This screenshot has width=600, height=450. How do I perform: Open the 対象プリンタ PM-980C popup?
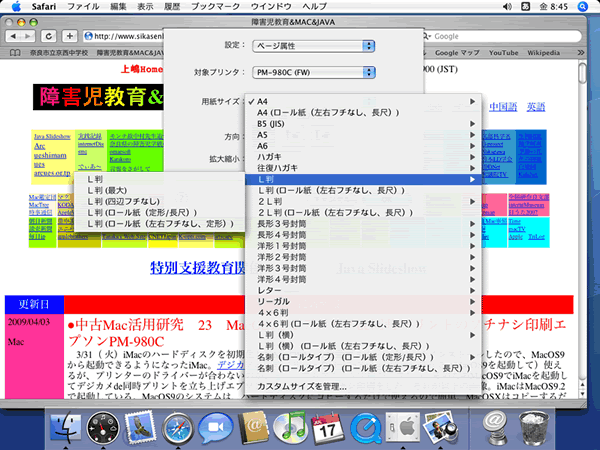click(310, 73)
